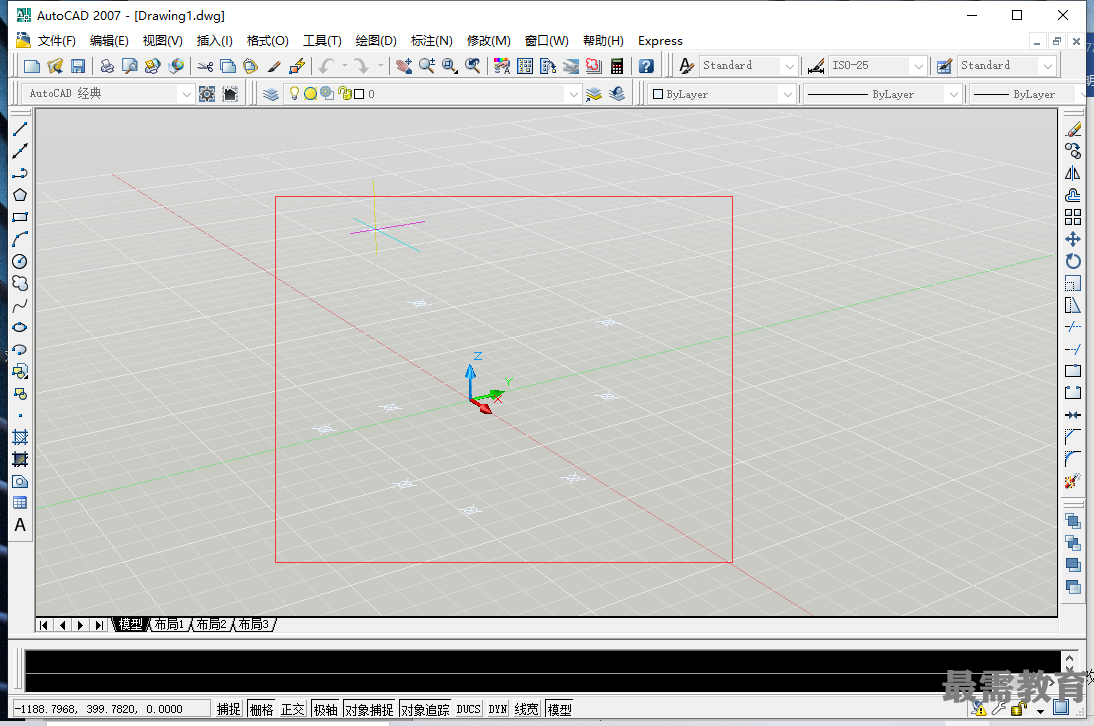Click the Erase tool in modify toolbar

1073,129
